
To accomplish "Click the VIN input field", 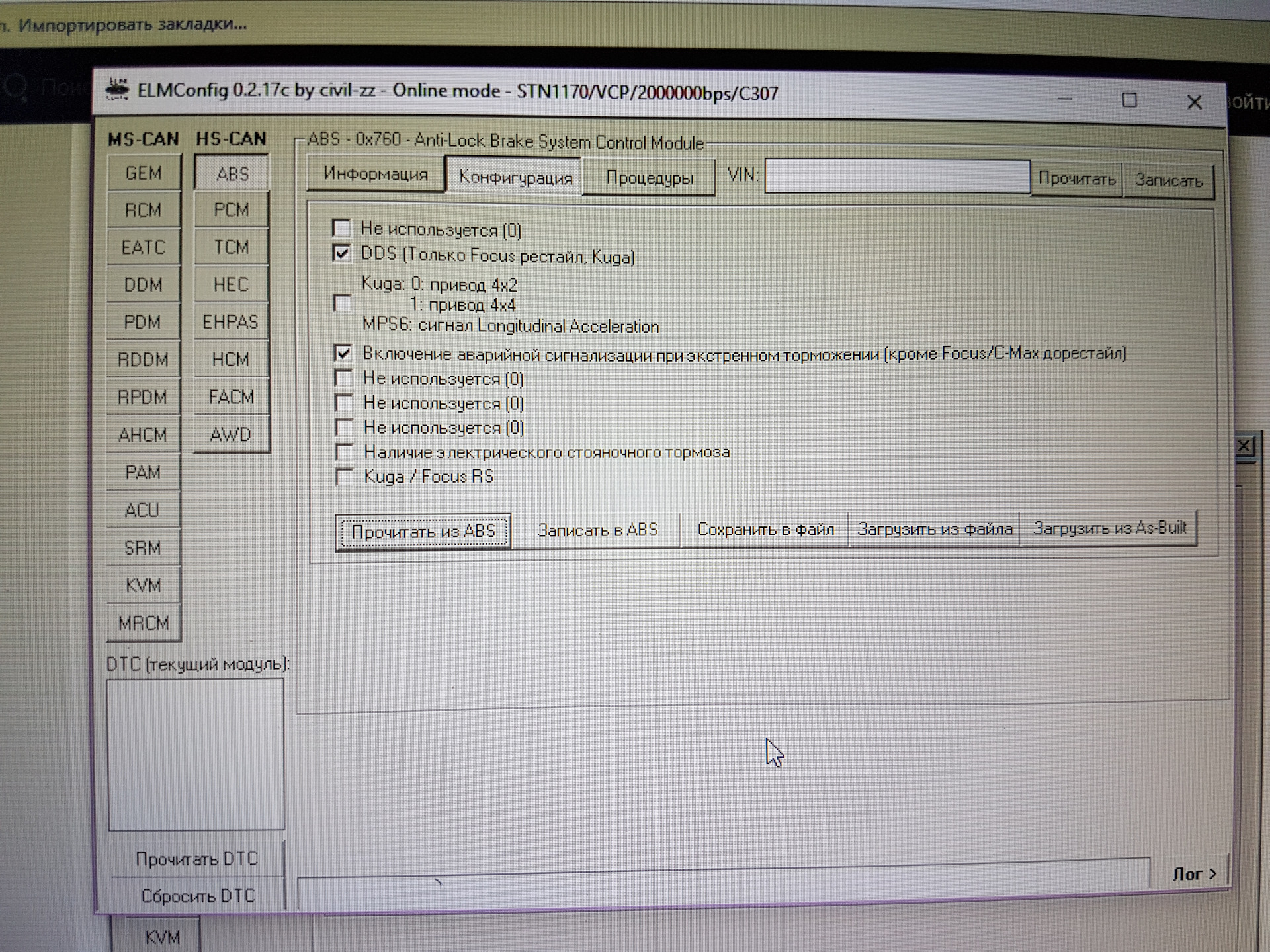I will [x=896, y=177].
